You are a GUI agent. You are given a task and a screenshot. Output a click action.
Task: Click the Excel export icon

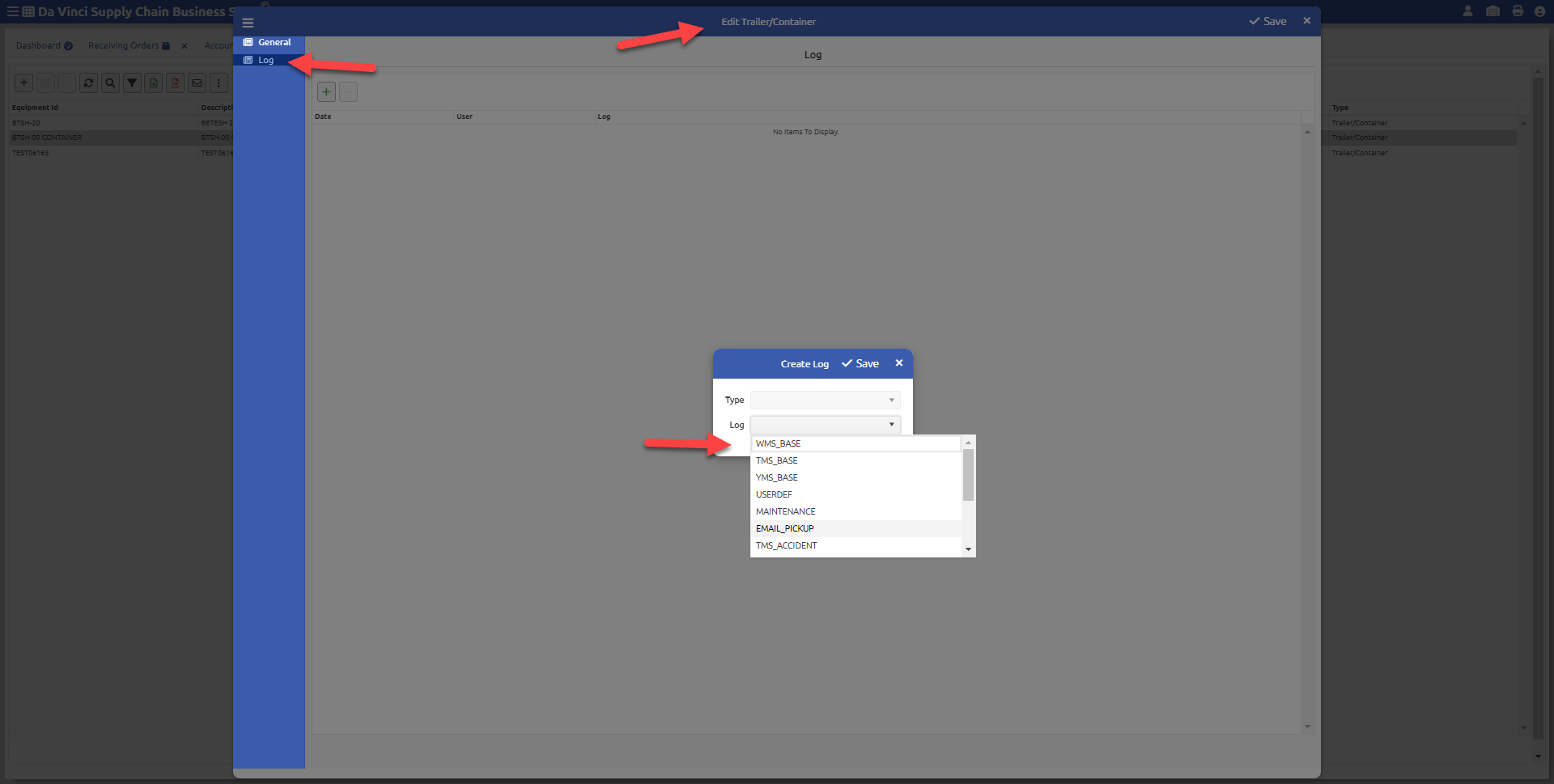click(154, 83)
